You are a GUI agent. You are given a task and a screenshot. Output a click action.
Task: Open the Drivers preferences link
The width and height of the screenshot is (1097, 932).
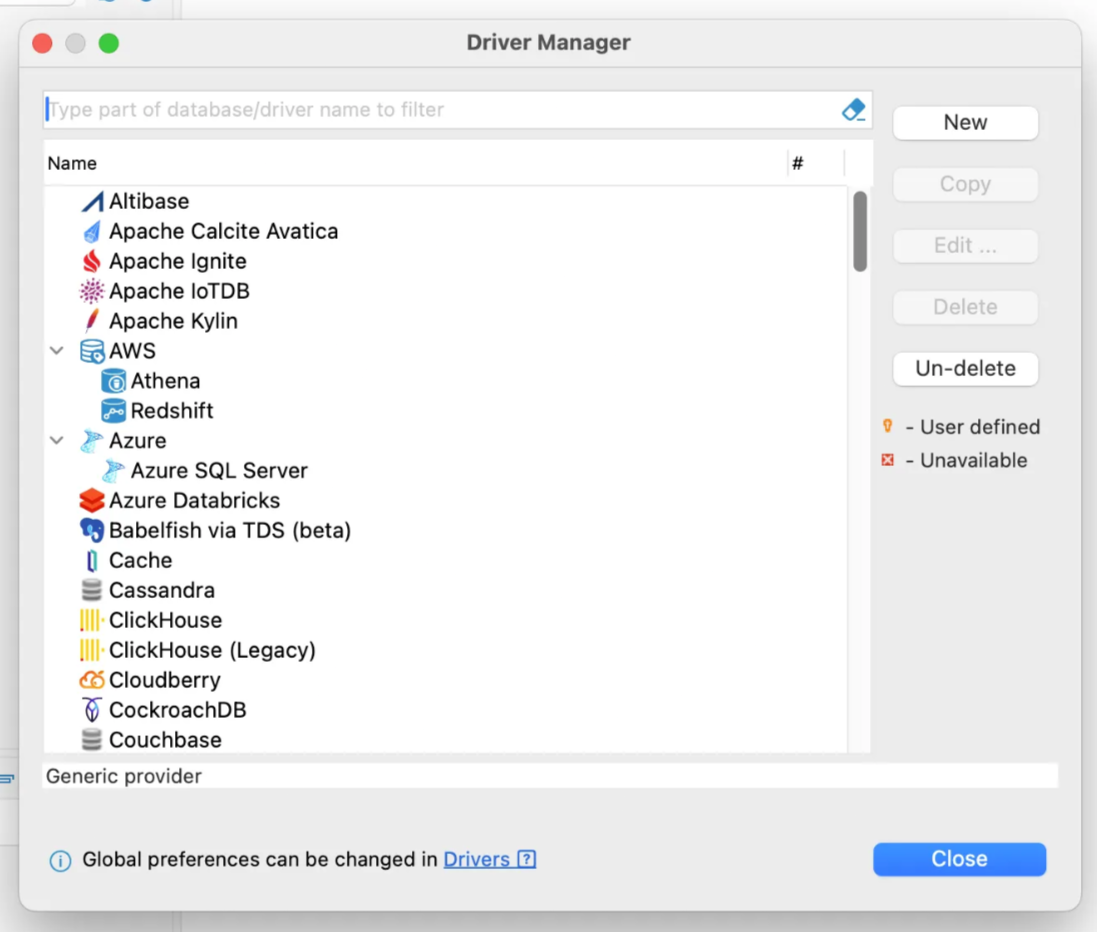477,860
